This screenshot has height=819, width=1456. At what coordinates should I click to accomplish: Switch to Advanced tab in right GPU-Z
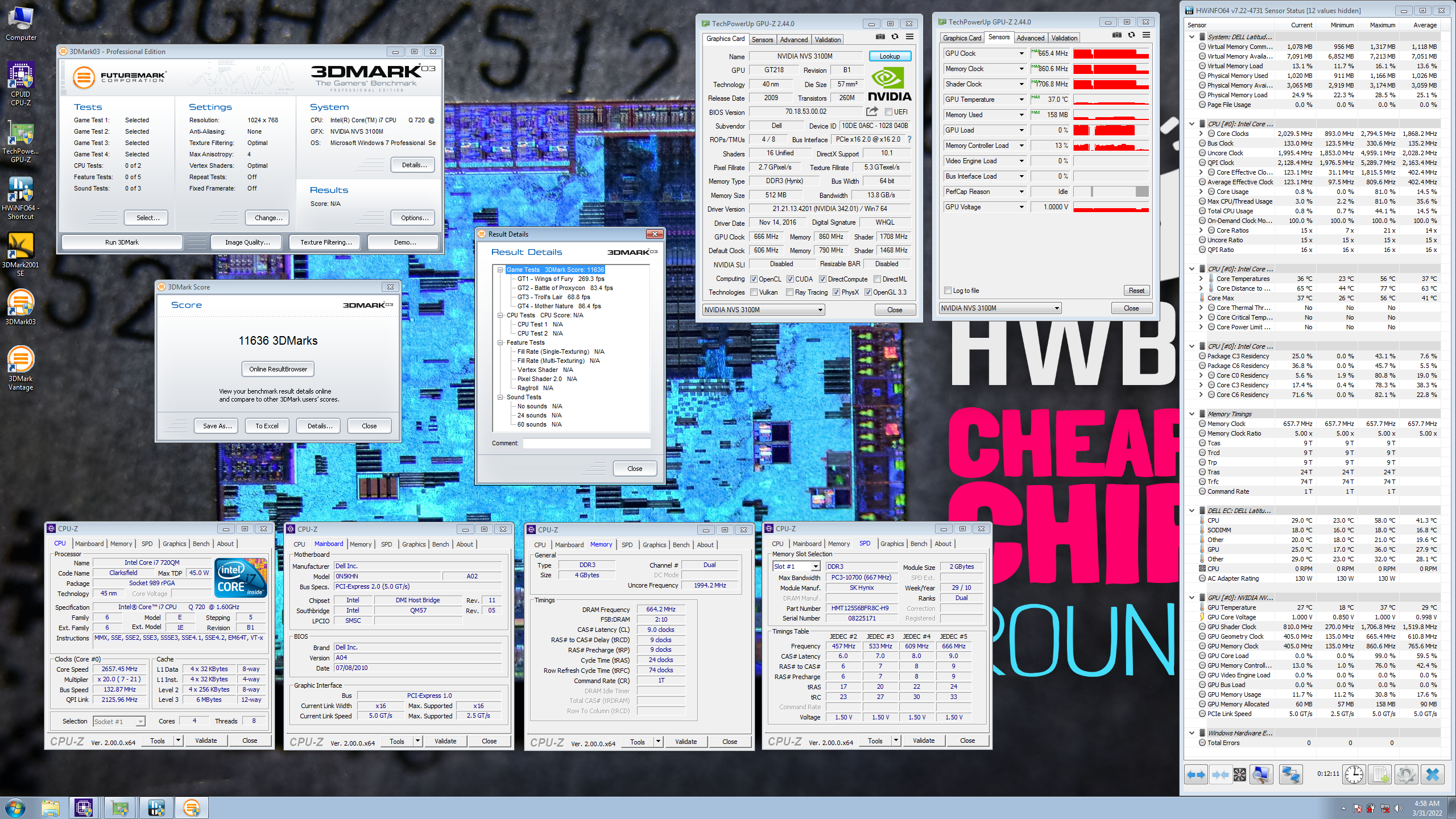tap(1030, 38)
